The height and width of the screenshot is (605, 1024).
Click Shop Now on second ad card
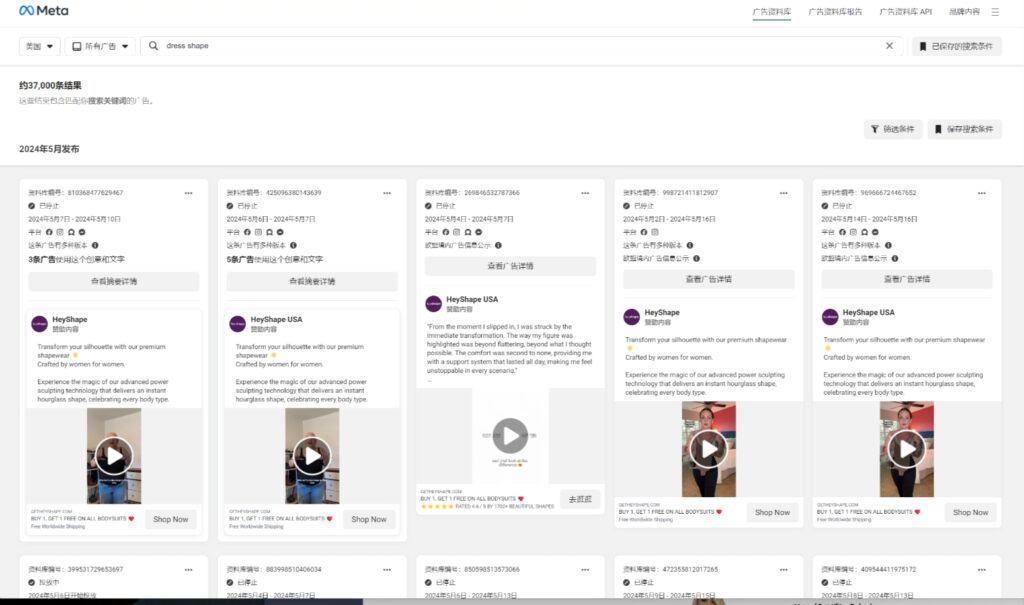pyautogui.click(x=369, y=519)
